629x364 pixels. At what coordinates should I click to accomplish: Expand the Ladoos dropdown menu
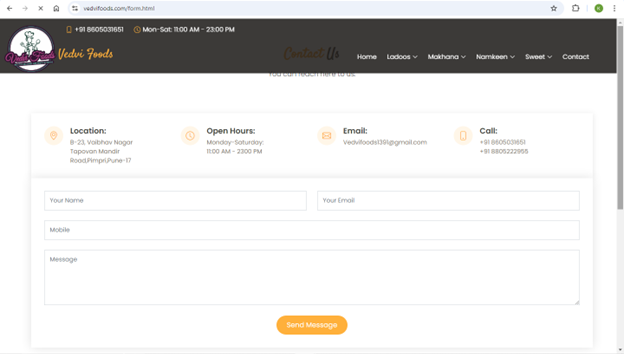click(x=402, y=57)
